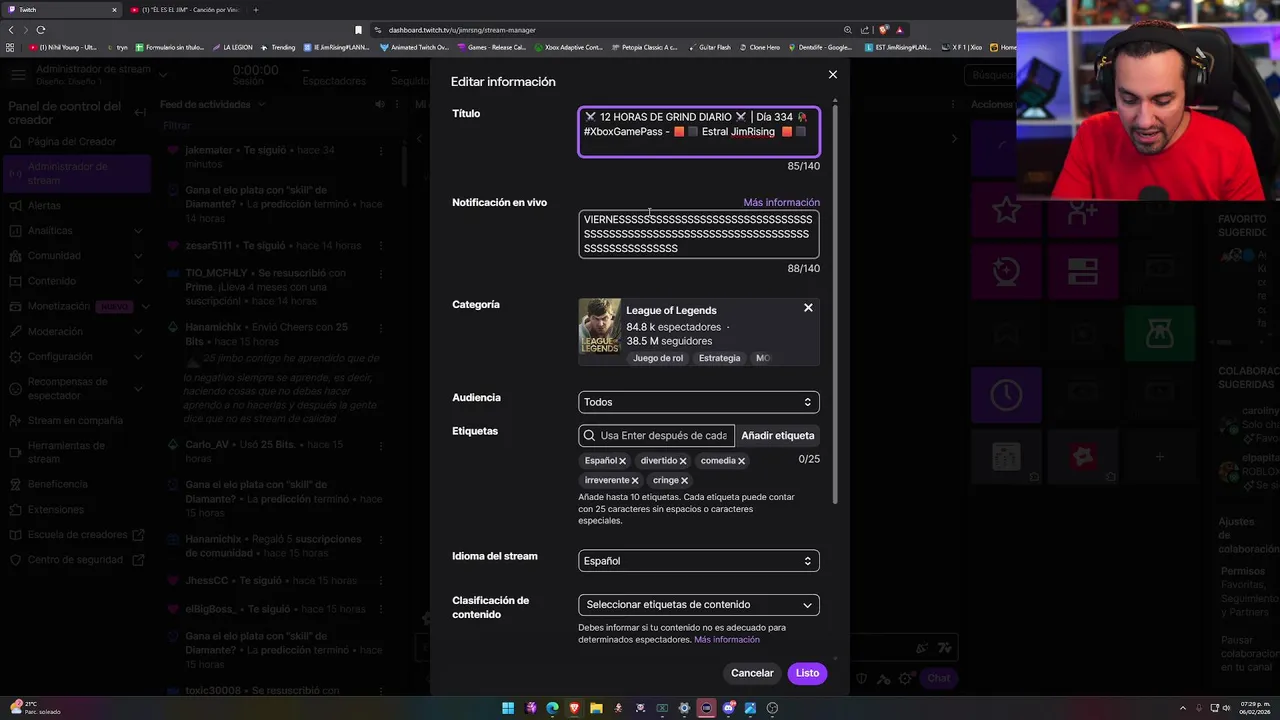Open the hamburger menu in dashboard
This screenshot has height=720, width=1280.
coord(18,75)
